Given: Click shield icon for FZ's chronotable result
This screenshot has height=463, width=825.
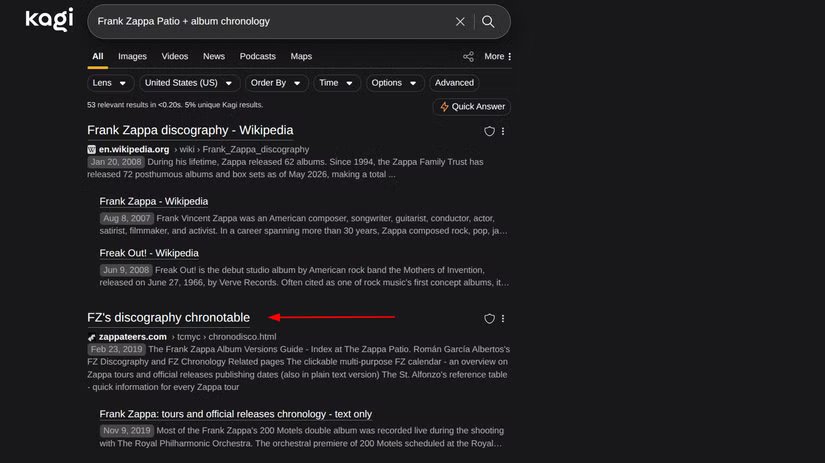Looking at the screenshot, I should tap(489, 318).
